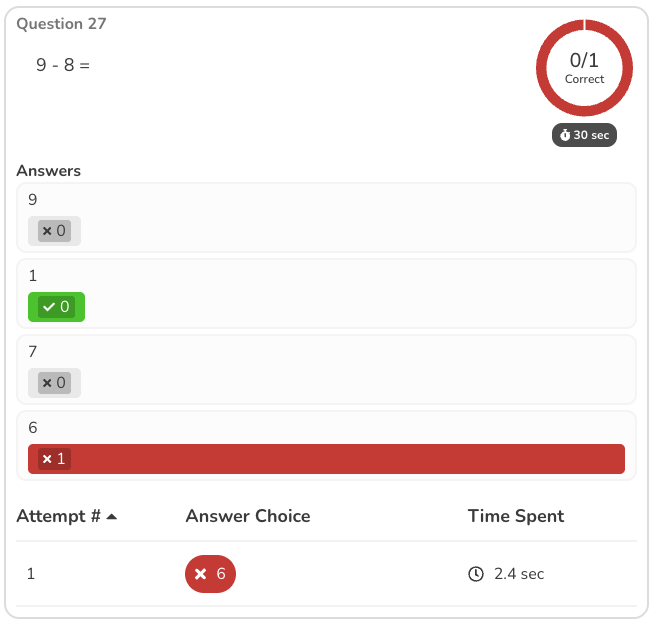
Task: Click the 9 - 8 = question text
Action: [x=63, y=65]
